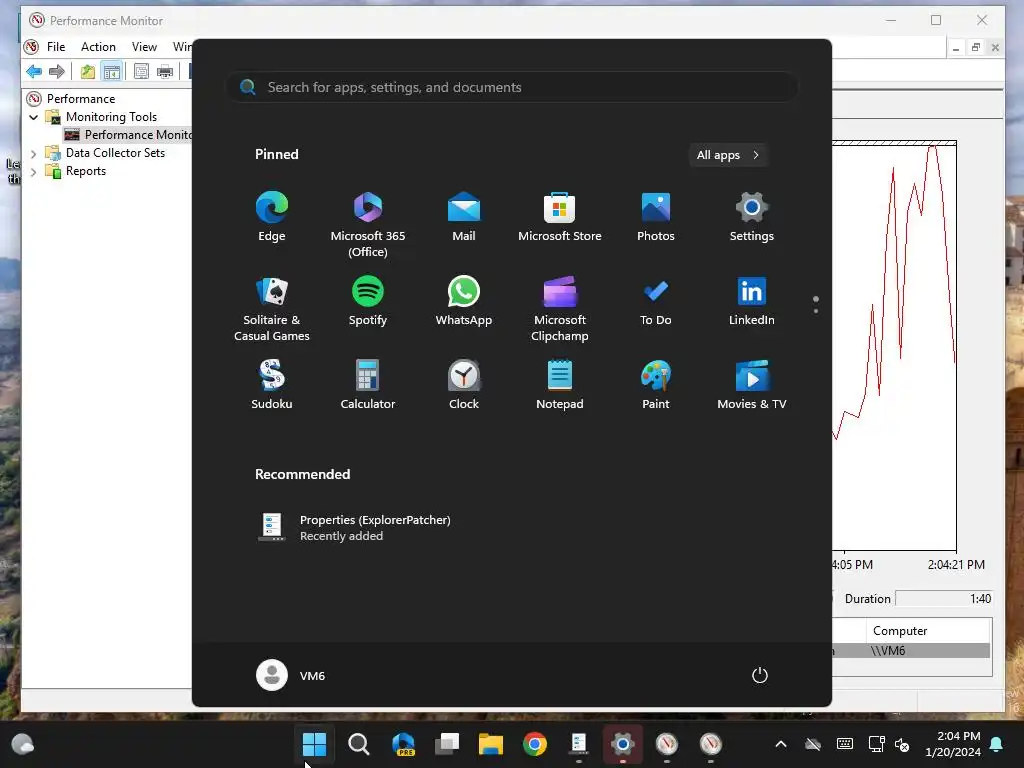Launch LinkedIn pinned app
This screenshot has height=768, width=1024.
(752, 302)
